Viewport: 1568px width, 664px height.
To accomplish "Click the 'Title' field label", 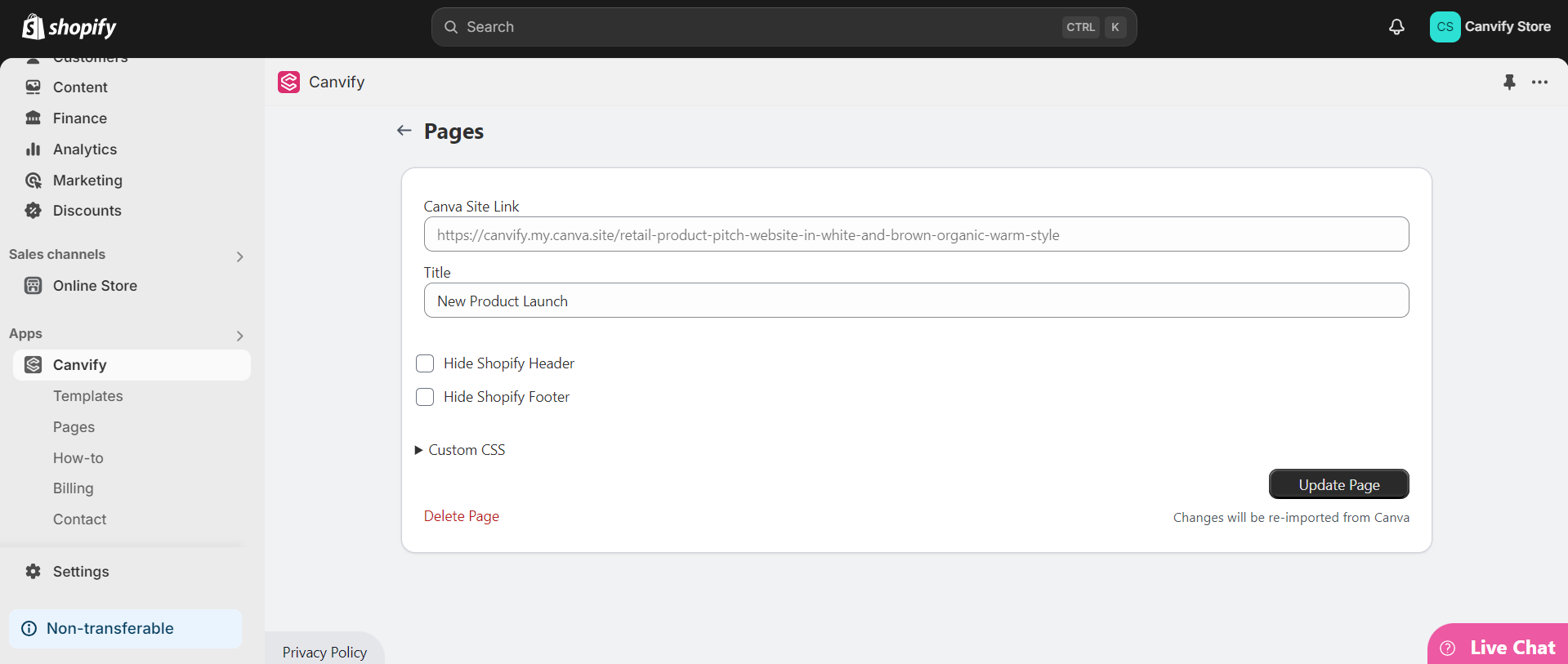I will [x=437, y=272].
